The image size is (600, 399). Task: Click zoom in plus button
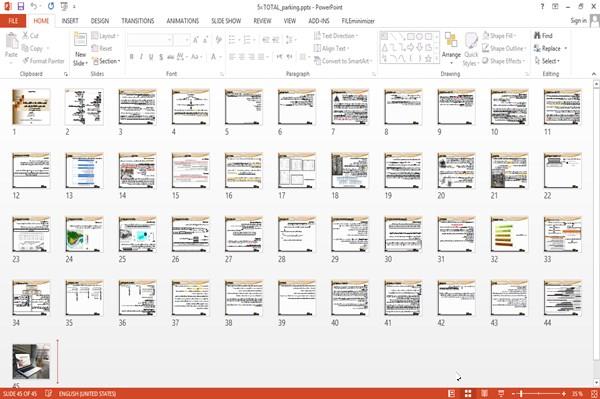pyautogui.click(x=564, y=393)
